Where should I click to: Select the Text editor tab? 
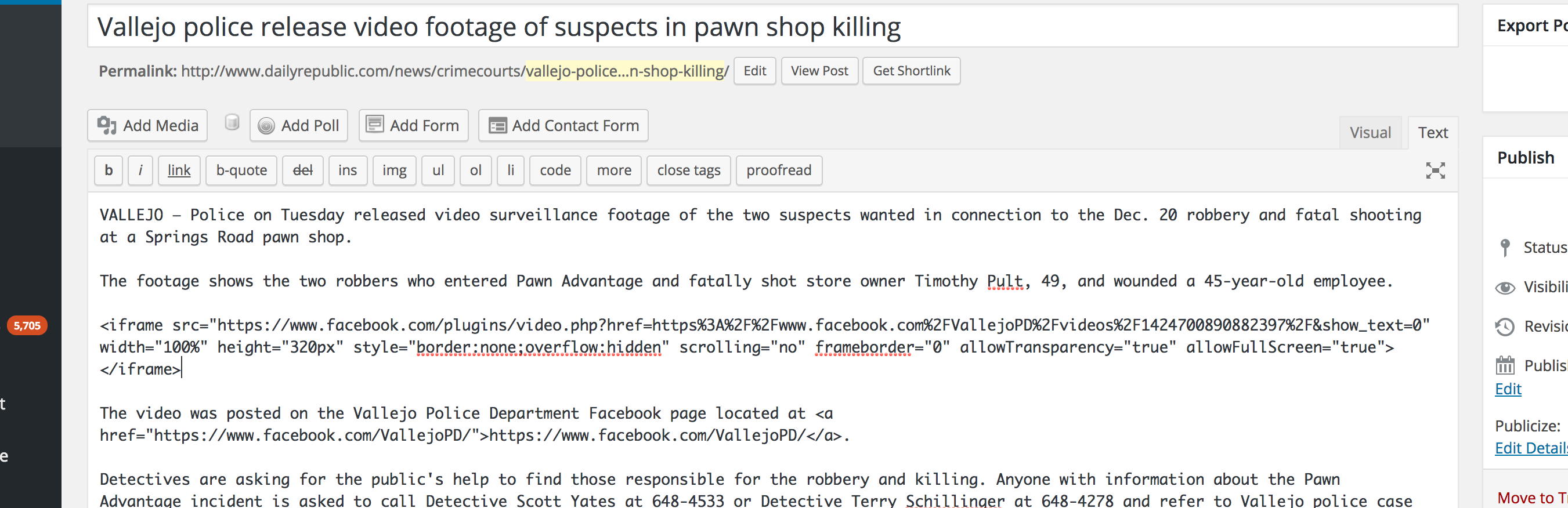tap(1432, 133)
